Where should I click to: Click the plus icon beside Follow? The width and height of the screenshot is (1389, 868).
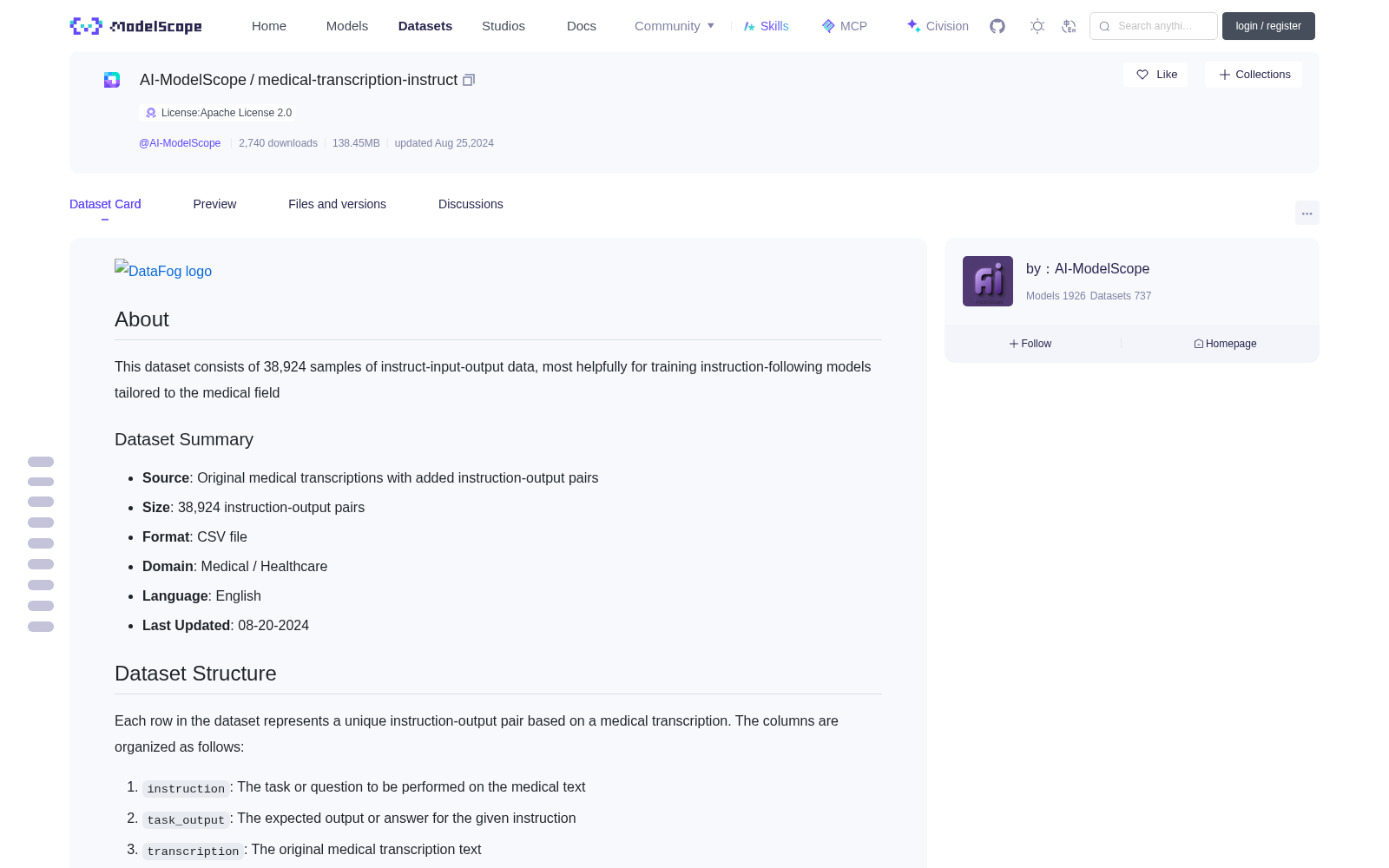click(x=1014, y=344)
